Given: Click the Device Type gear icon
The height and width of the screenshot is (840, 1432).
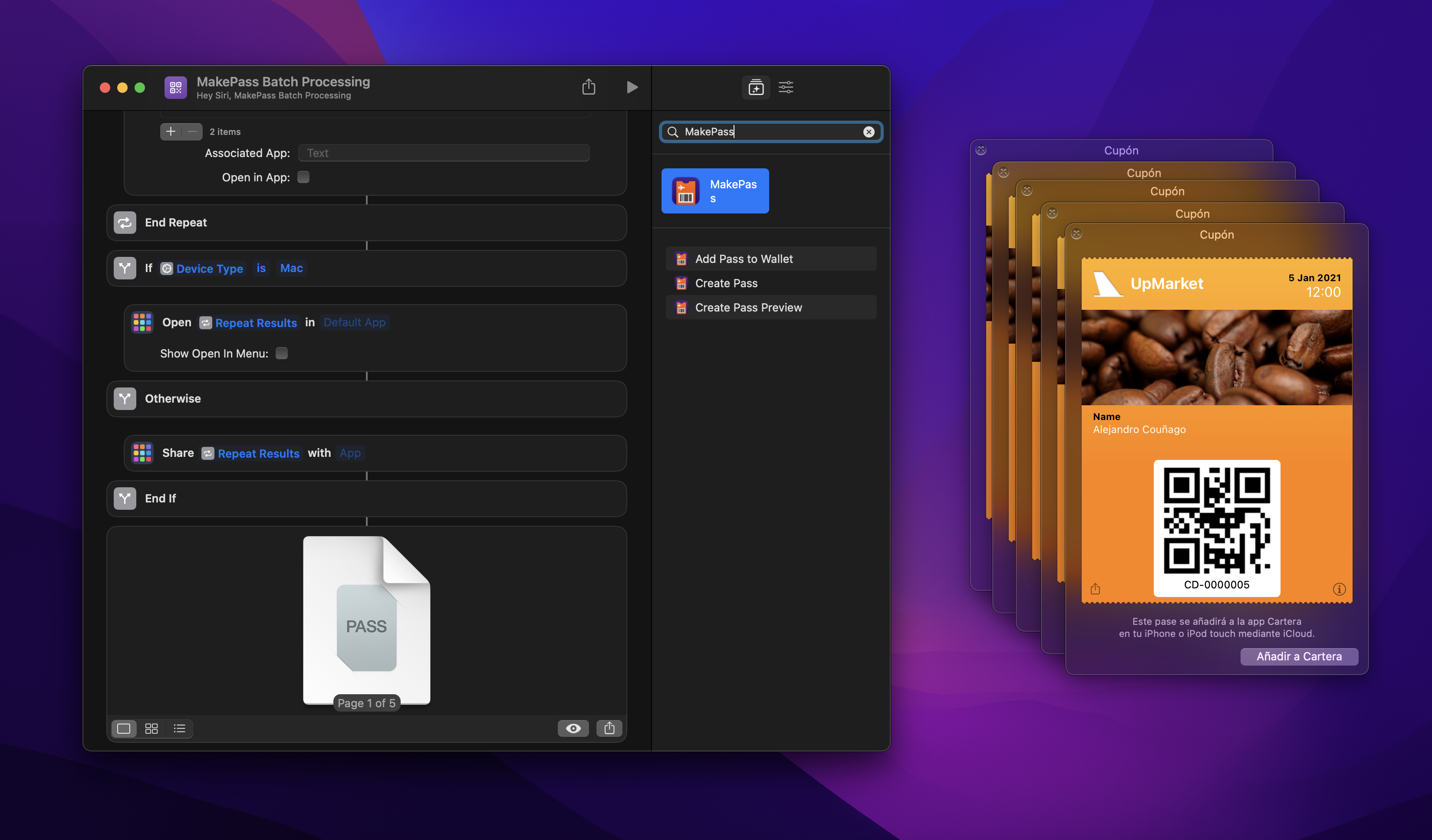Looking at the screenshot, I should tap(167, 268).
